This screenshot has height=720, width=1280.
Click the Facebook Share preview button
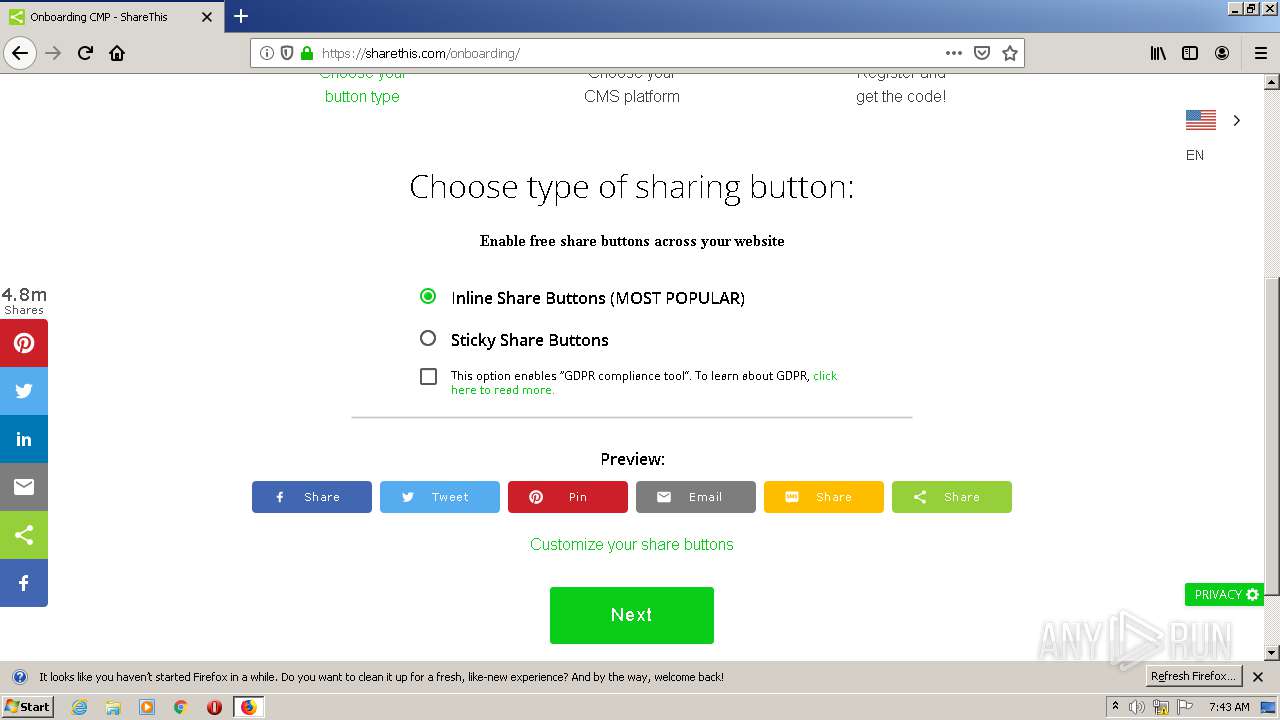[312, 497]
